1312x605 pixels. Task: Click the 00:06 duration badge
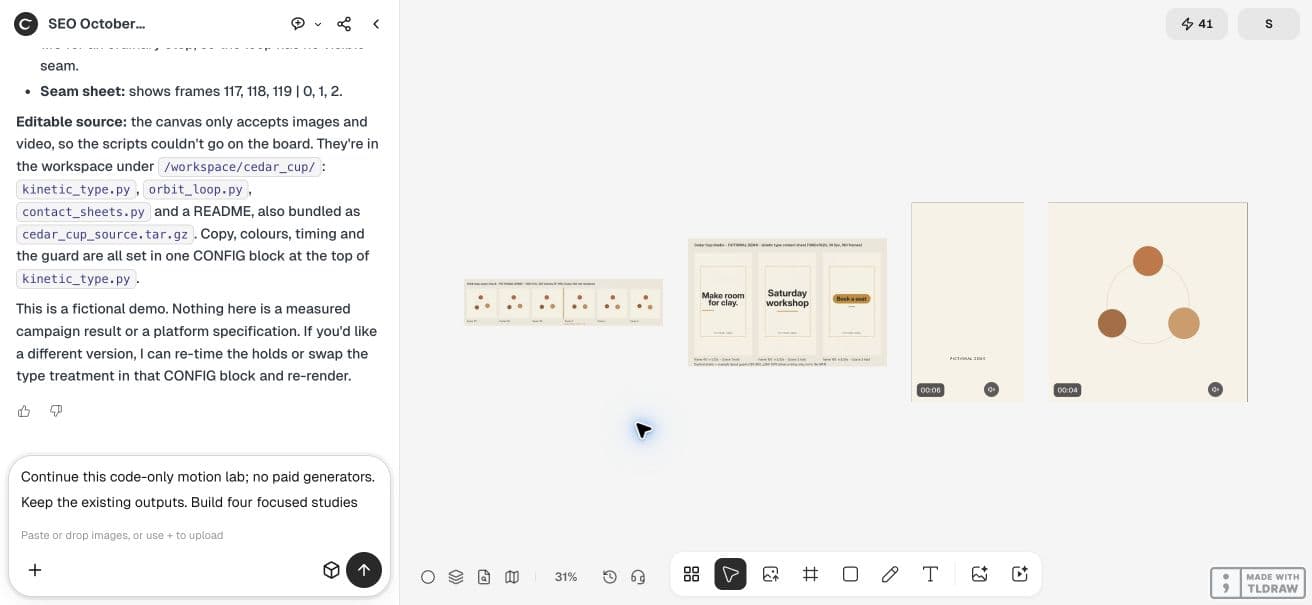coord(930,390)
